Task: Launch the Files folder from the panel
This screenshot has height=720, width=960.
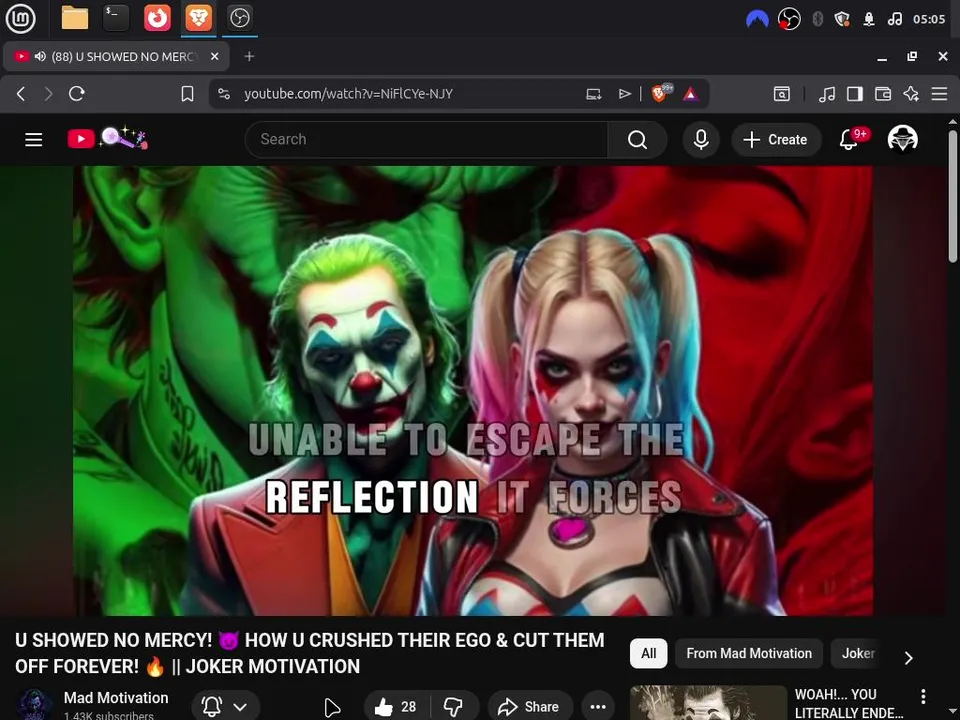Action: click(x=75, y=18)
